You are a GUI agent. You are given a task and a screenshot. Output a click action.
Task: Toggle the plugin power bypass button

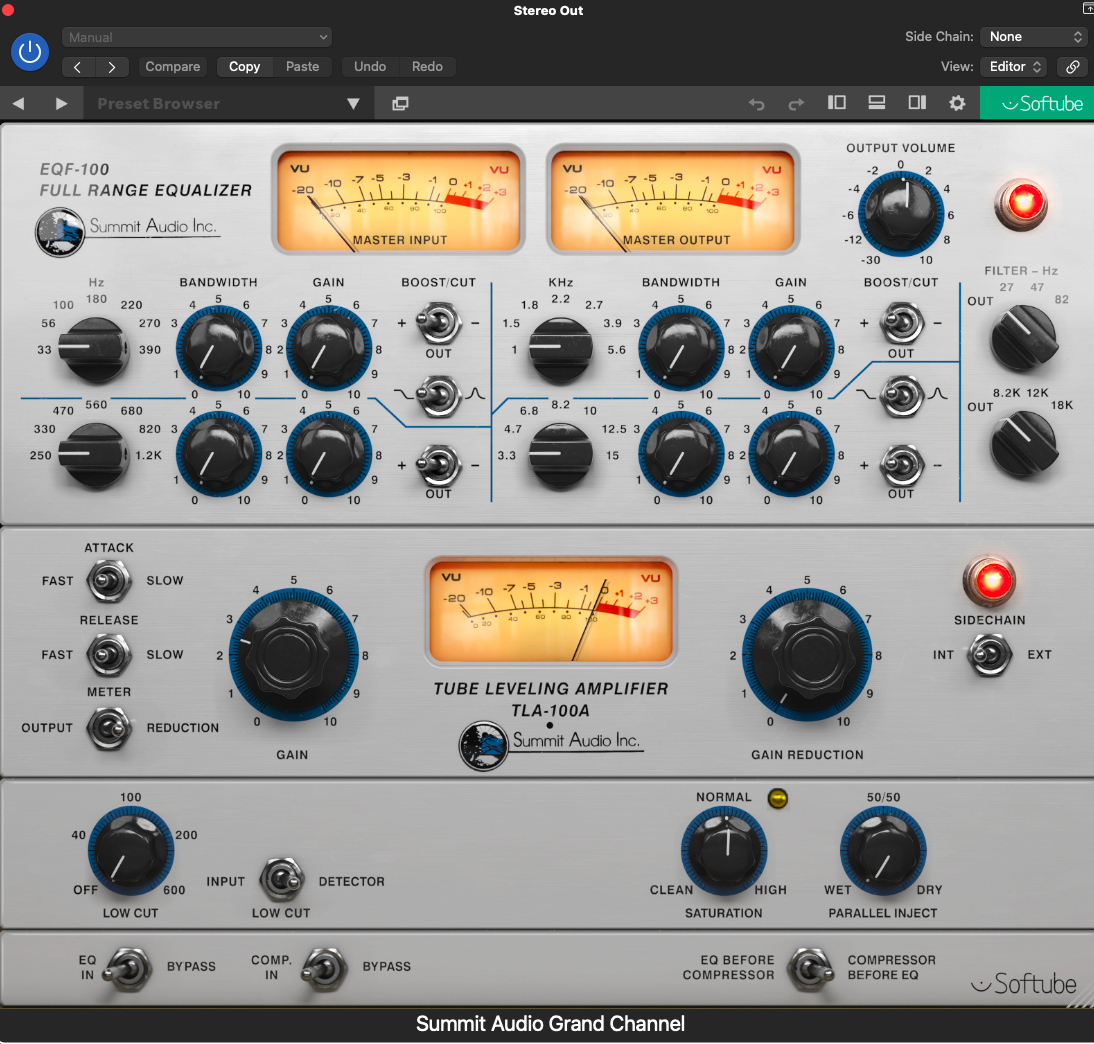(x=29, y=52)
